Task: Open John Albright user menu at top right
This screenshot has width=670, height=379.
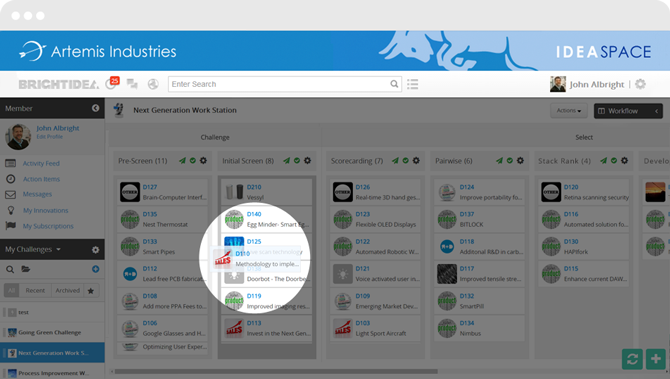Action: [x=587, y=84]
